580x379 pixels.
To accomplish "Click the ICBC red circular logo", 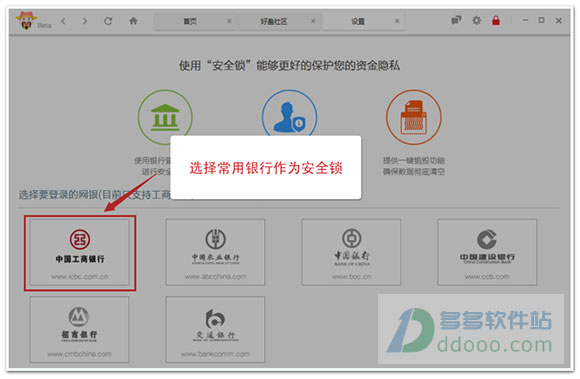I will tap(80, 239).
